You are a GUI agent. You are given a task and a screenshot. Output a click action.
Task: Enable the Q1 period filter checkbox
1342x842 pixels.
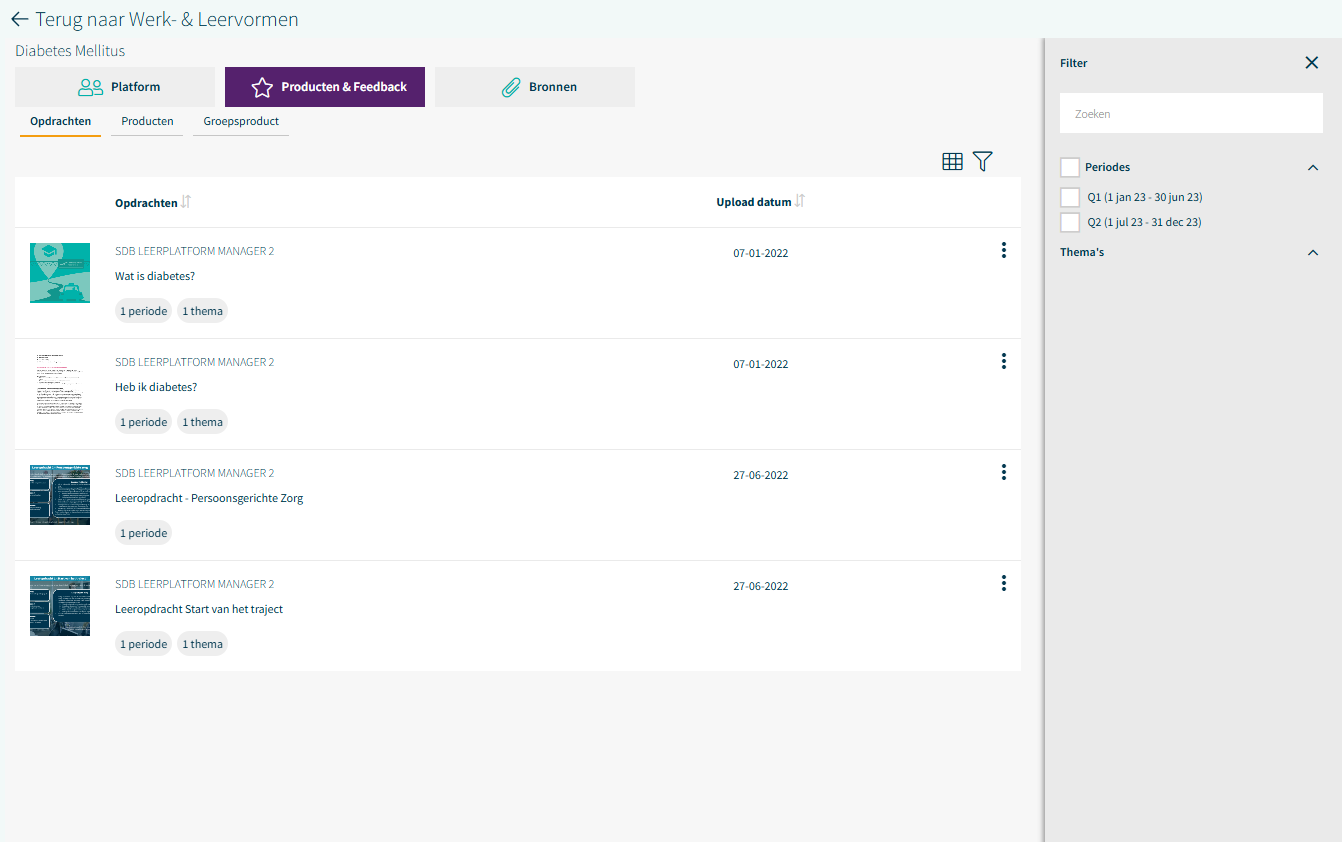pyautogui.click(x=1070, y=197)
